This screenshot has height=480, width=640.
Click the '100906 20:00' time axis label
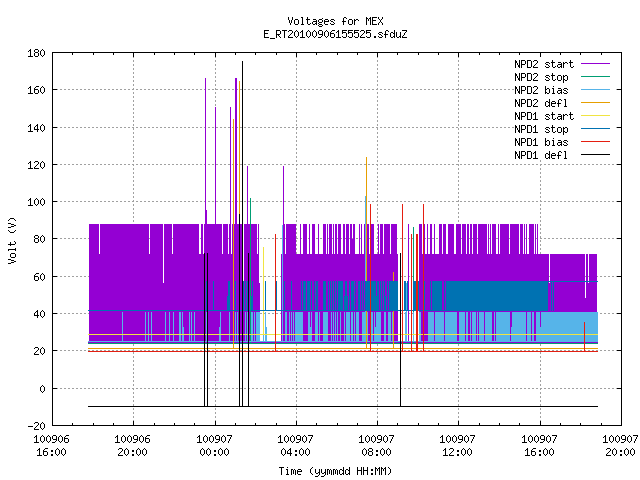click(132, 446)
